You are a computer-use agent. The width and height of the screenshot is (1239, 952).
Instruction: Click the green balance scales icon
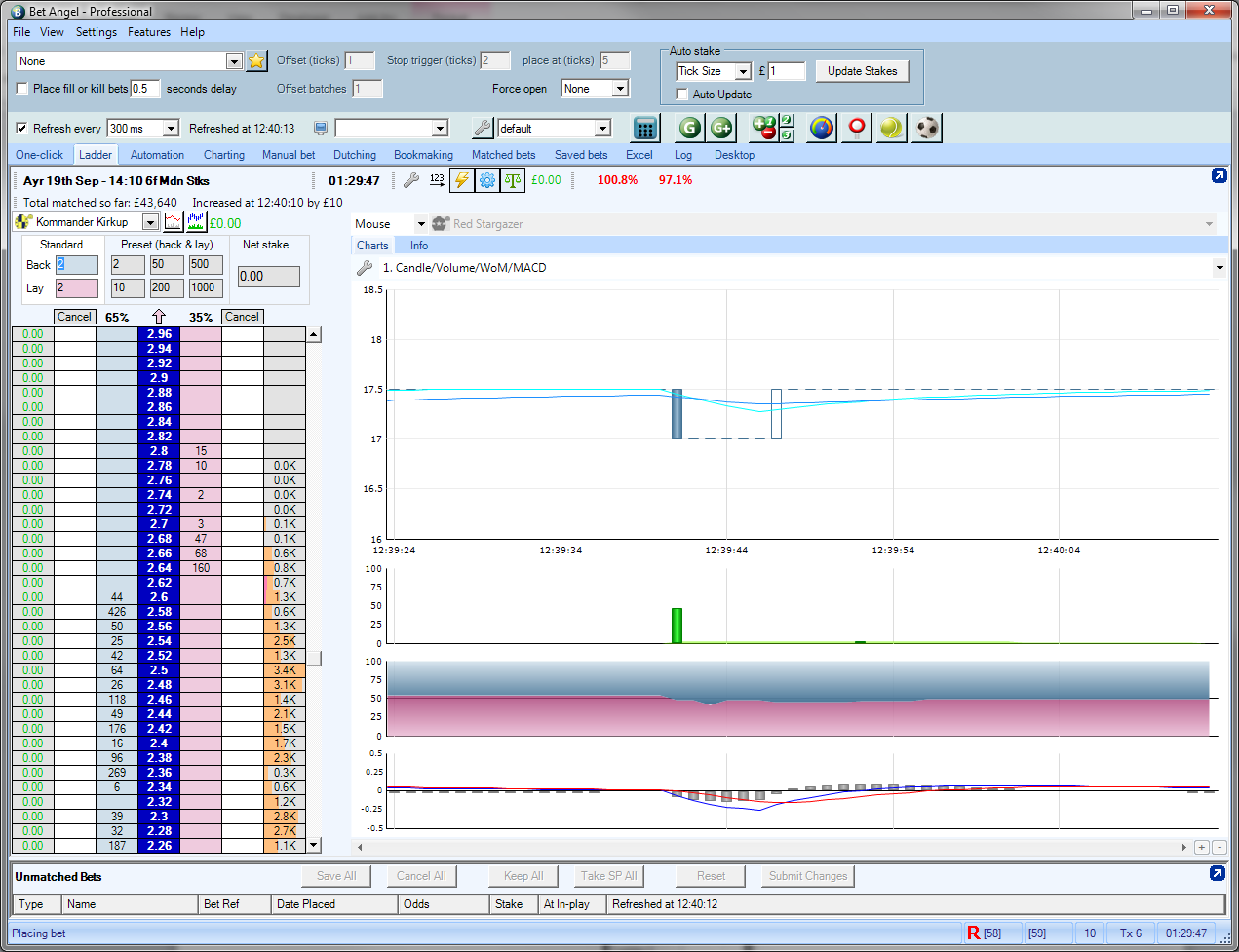point(513,180)
